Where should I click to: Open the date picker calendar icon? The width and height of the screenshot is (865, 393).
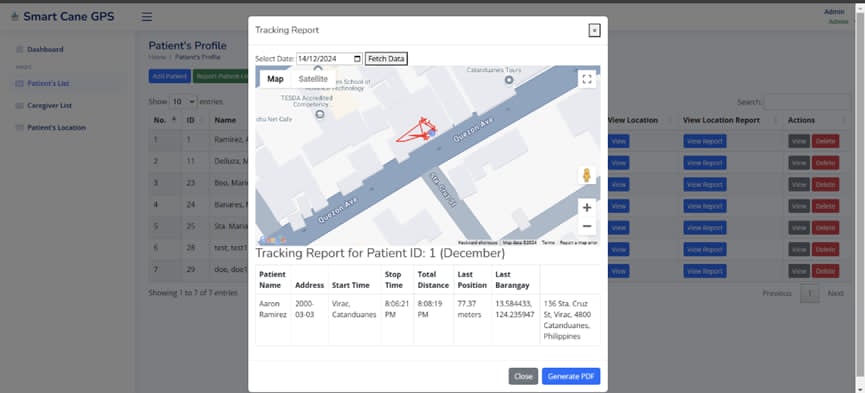click(x=357, y=59)
